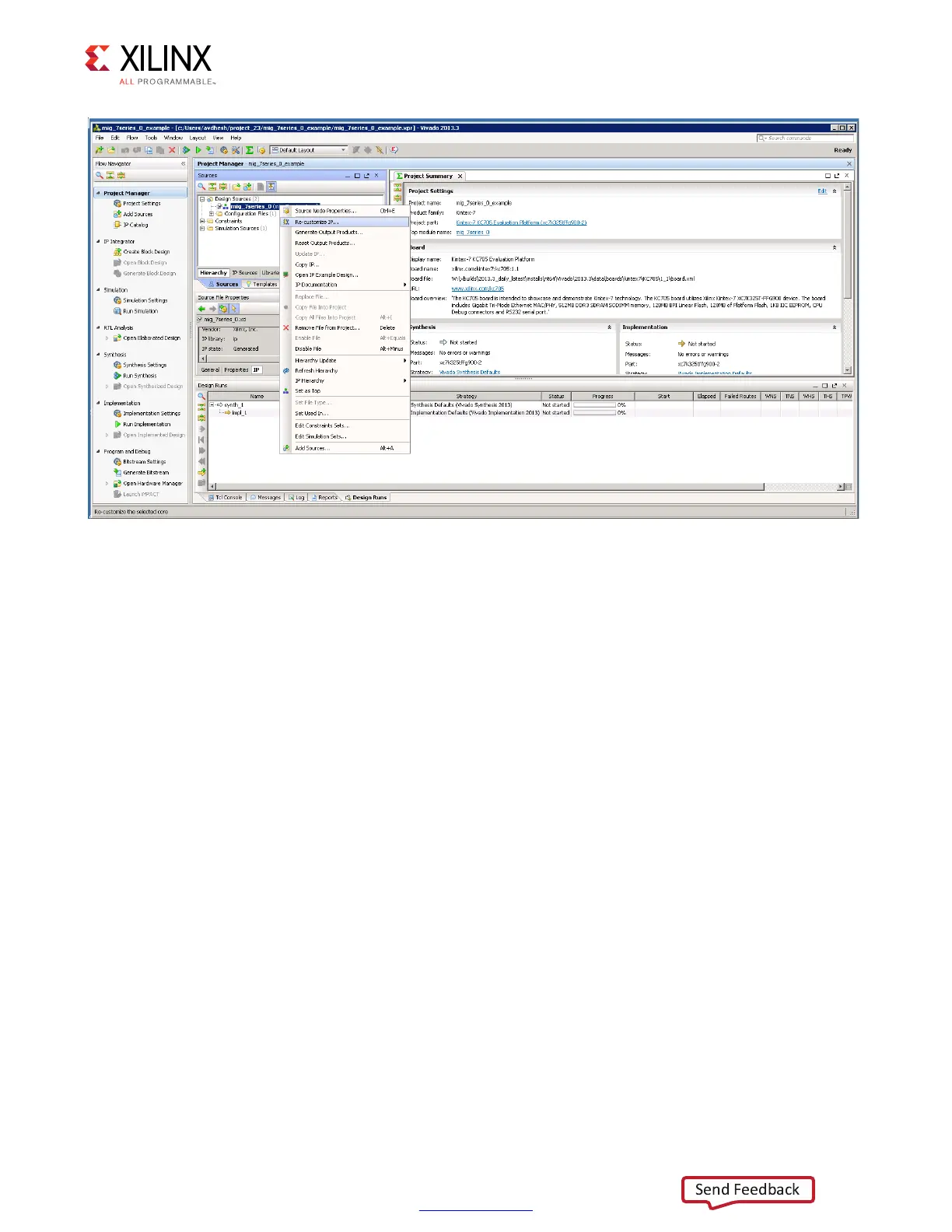Click the red X delete icon in main toolbar
Screen dimensions: 952x1232
172,150
